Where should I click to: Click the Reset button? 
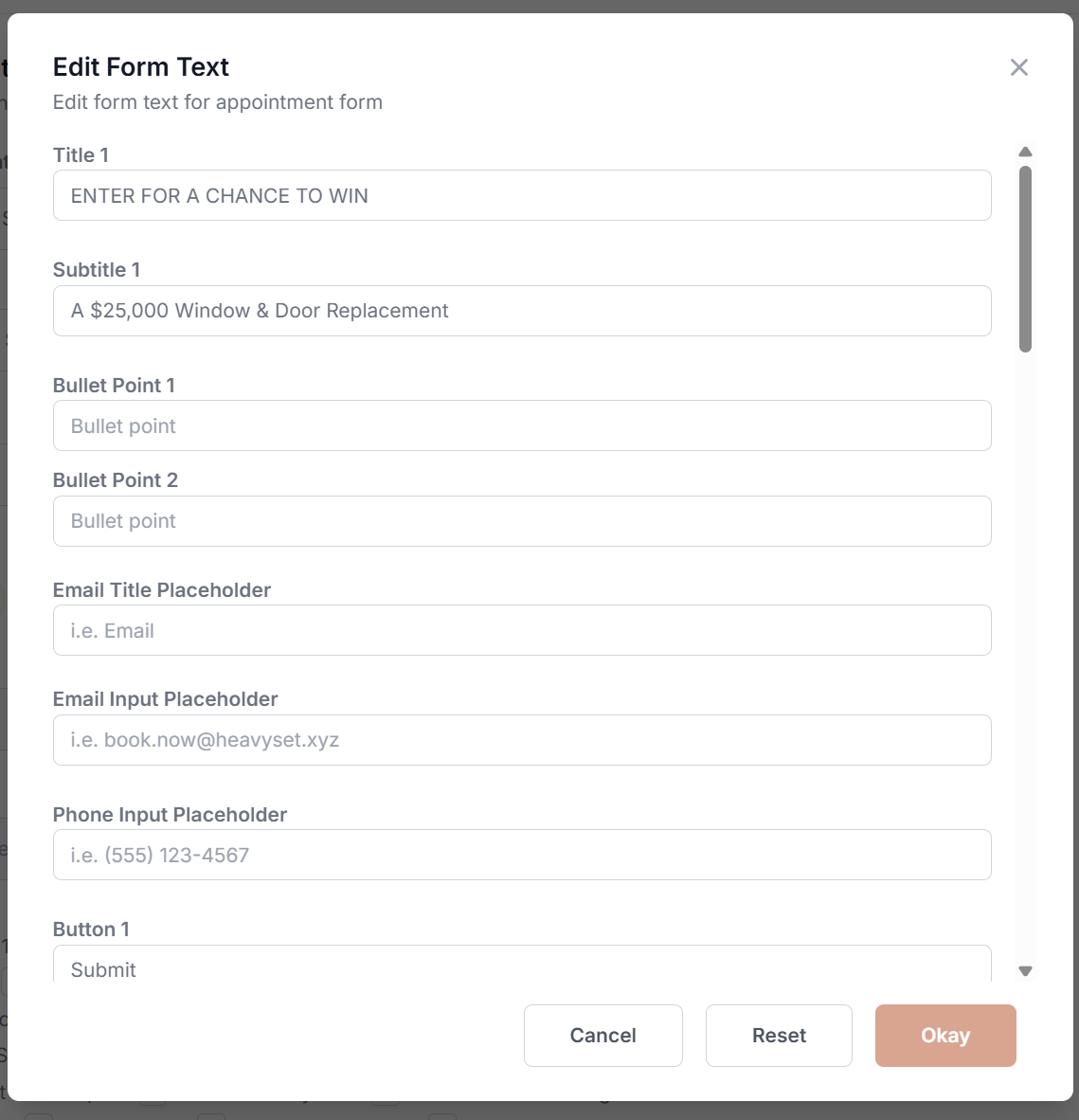coord(779,1035)
